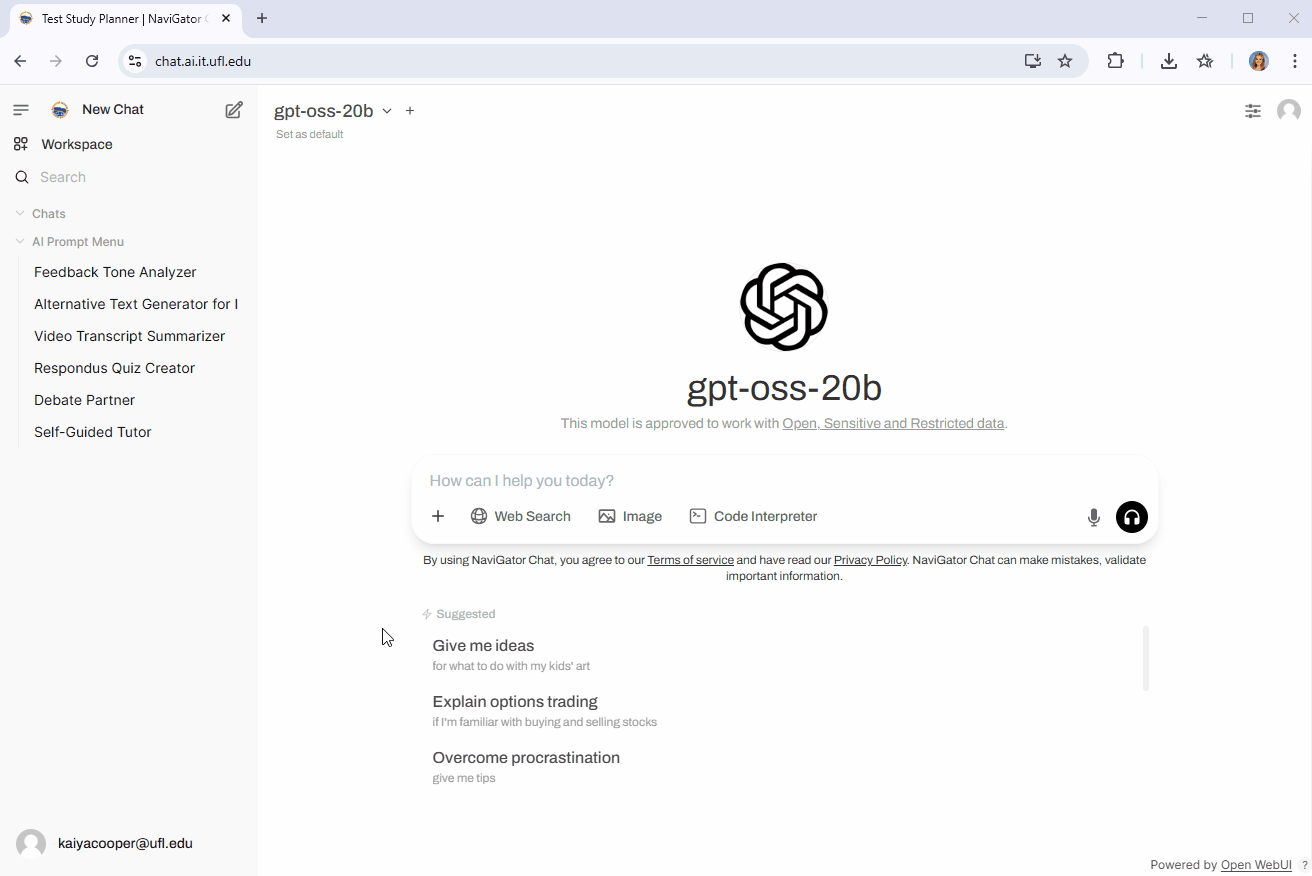This screenshot has height=876, width=1312.
Task: Open Feedback Tone Analyzer prompt
Action: (115, 272)
